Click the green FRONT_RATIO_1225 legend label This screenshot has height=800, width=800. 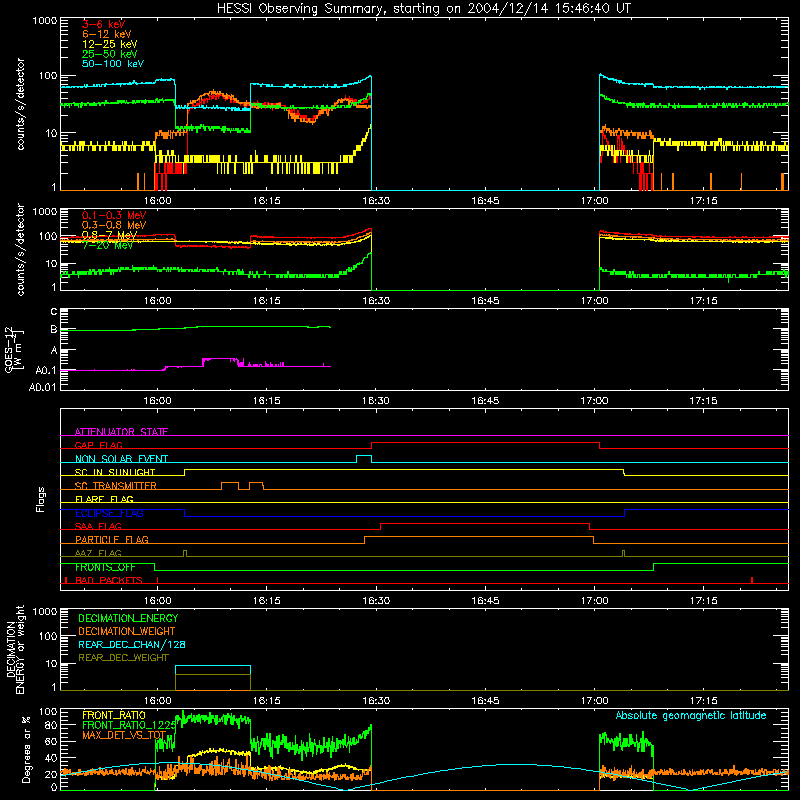tap(129, 725)
